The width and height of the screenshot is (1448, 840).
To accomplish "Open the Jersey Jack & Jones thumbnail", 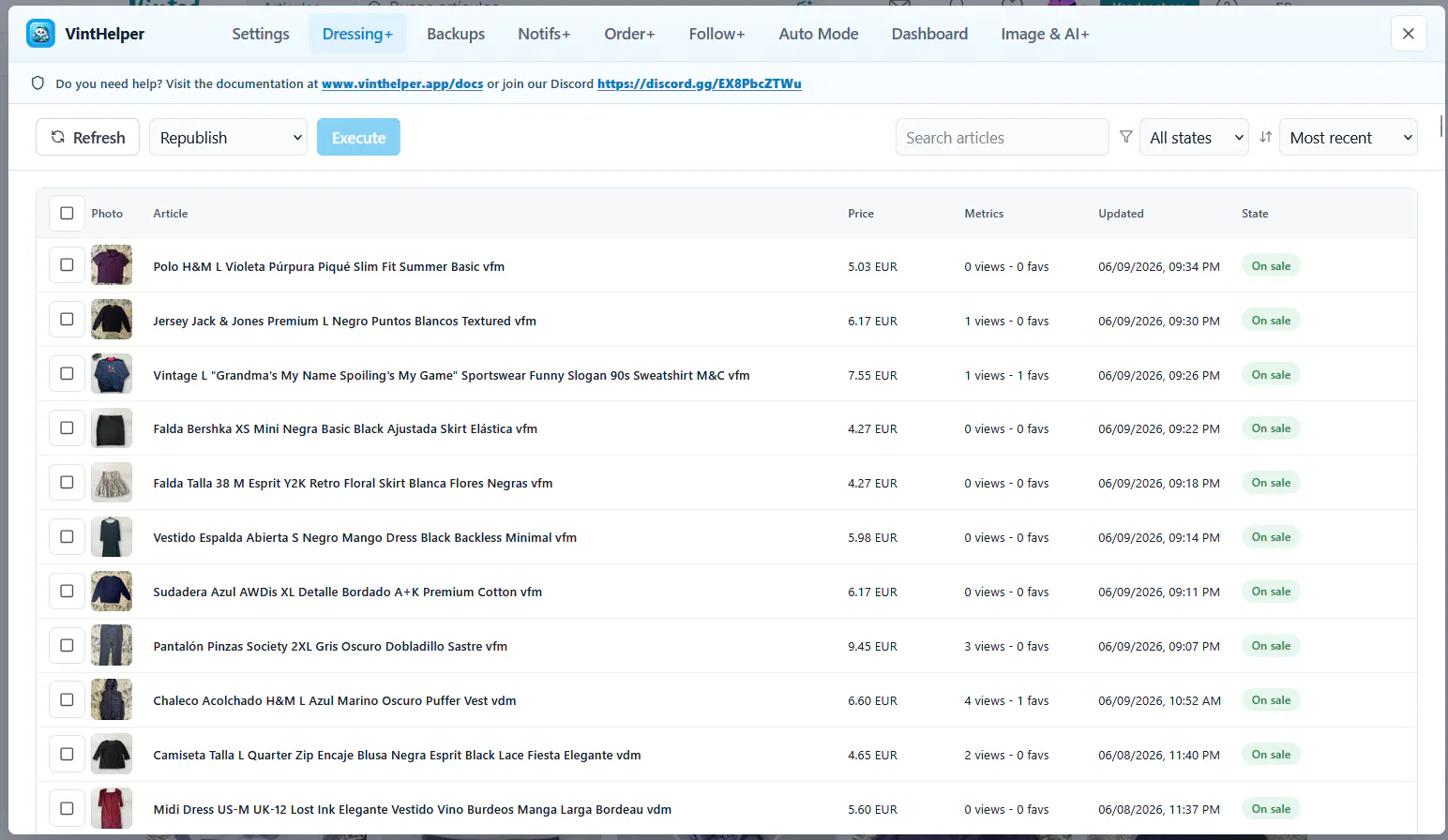I will point(112,320).
